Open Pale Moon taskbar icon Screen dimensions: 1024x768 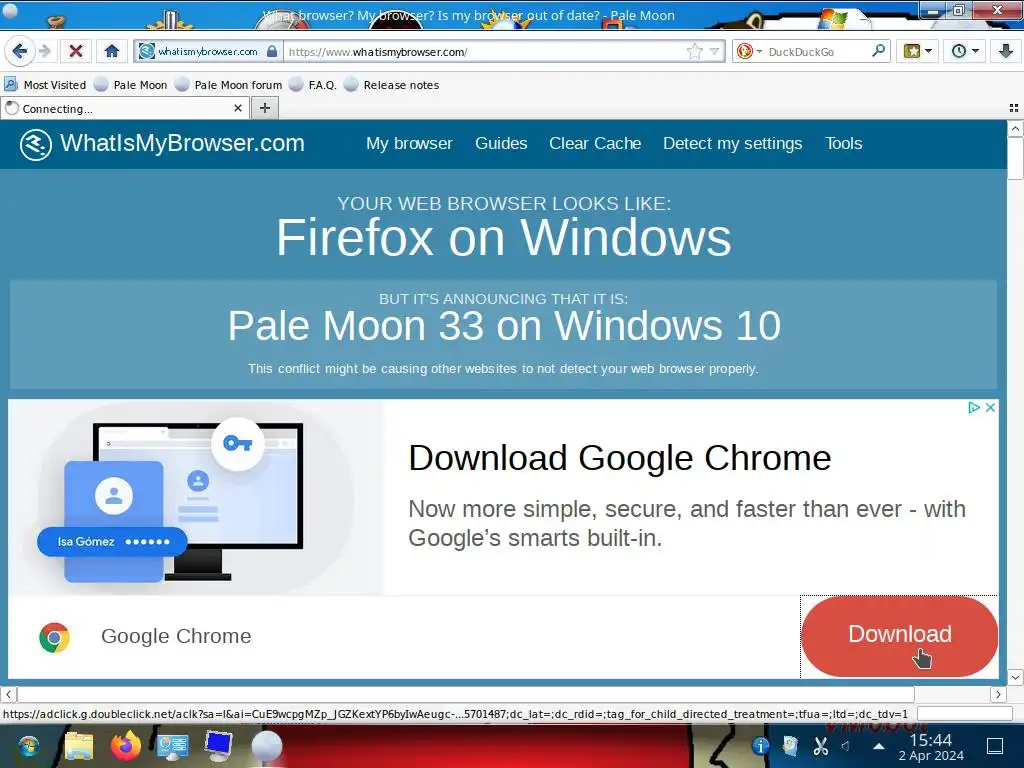click(266, 746)
